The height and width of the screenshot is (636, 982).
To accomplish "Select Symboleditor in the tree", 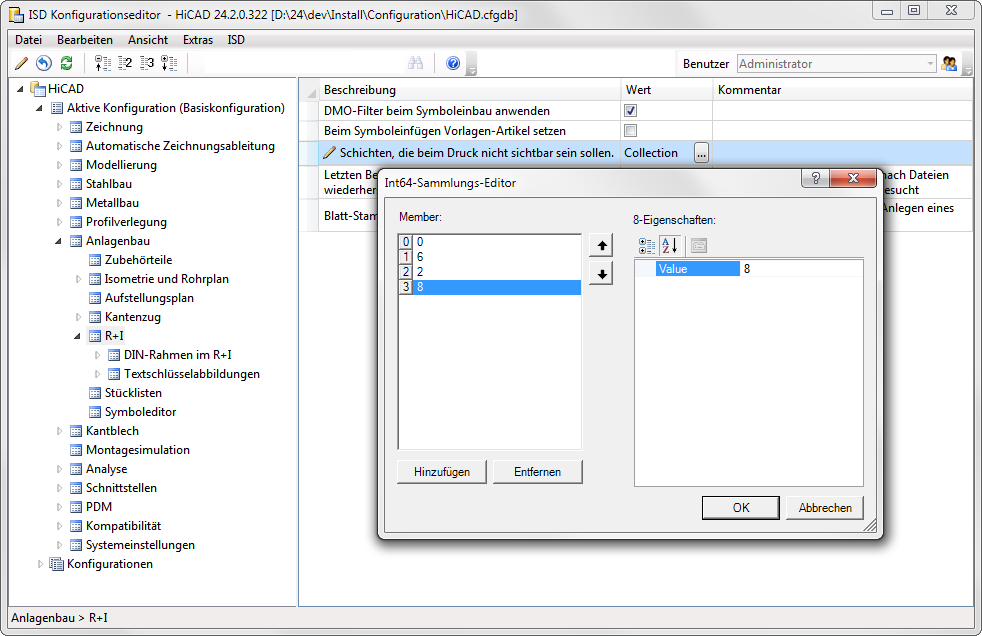I will (x=140, y=412).
